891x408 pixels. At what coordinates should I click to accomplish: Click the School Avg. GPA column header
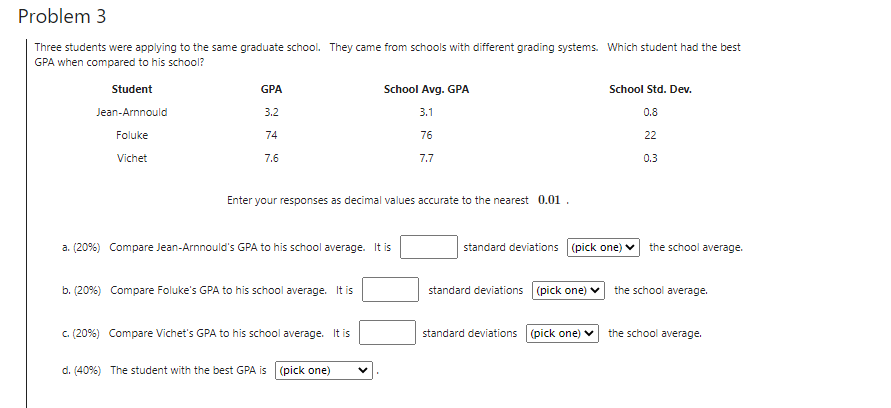click(427, 89)
